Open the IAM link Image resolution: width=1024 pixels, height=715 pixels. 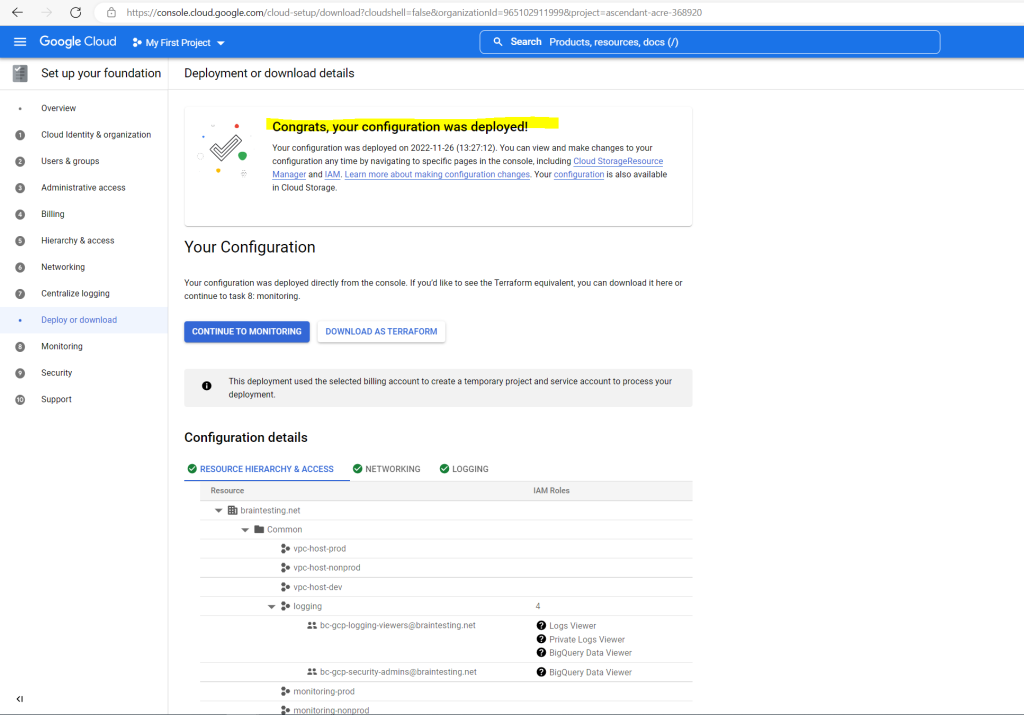[x=332, y=174]
